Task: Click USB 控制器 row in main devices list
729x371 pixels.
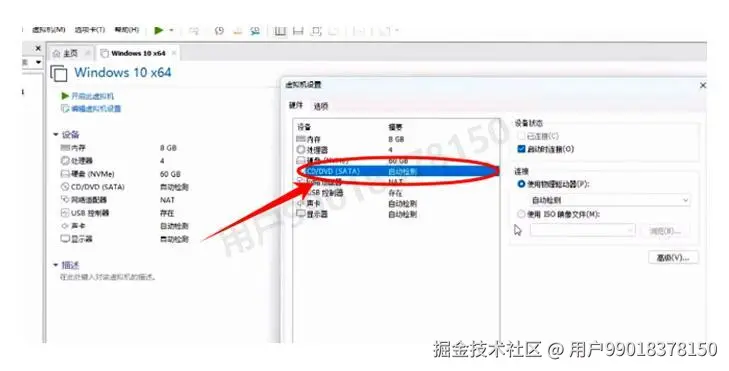Action: click(125, 213)
